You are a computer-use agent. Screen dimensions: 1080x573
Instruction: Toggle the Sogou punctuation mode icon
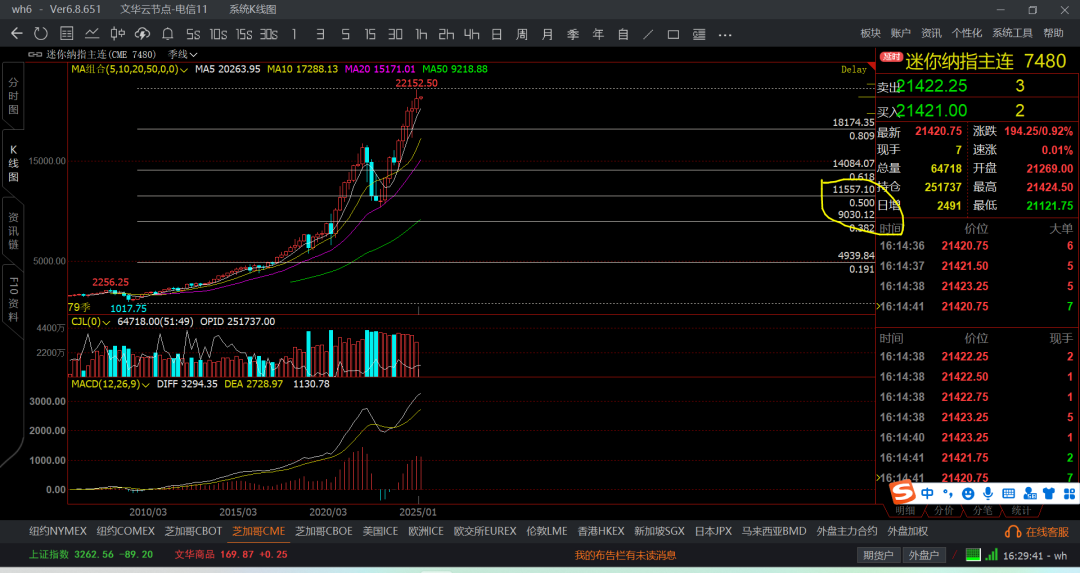pyautogui.click(x=948, y=493)
